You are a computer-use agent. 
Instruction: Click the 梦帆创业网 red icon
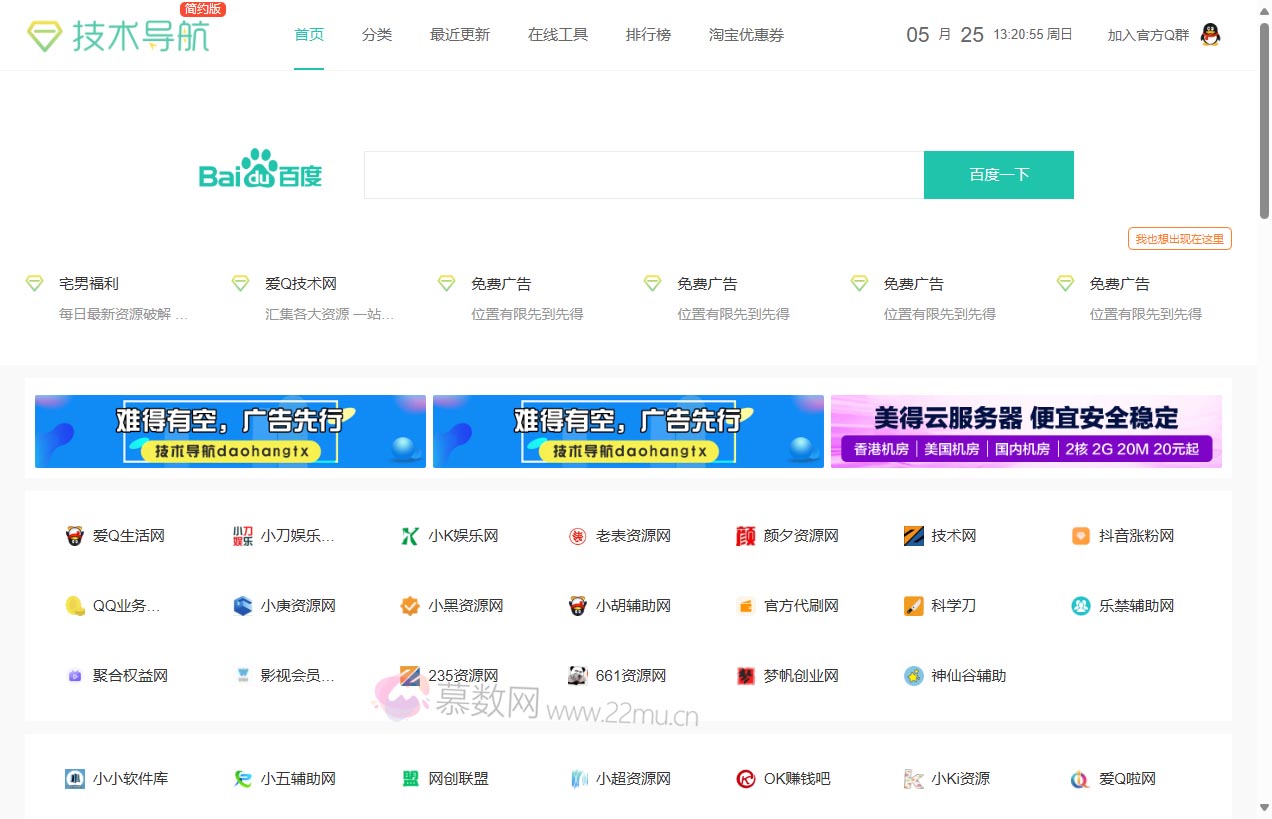(745, 675)
